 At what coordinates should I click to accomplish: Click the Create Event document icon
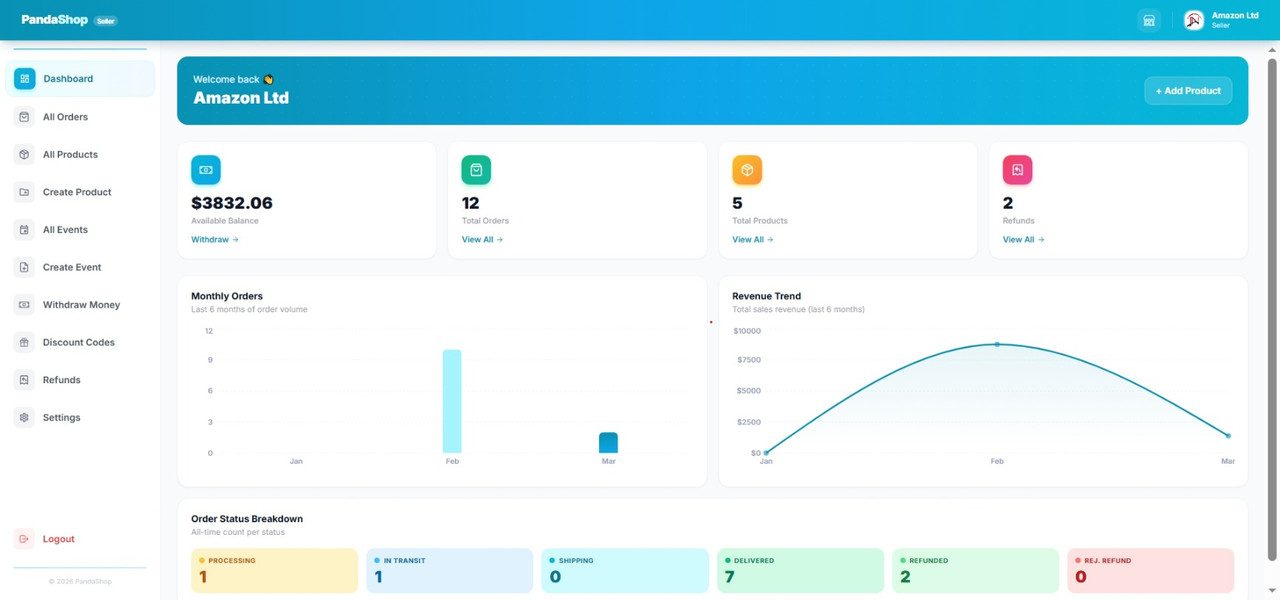click(24, 267)
